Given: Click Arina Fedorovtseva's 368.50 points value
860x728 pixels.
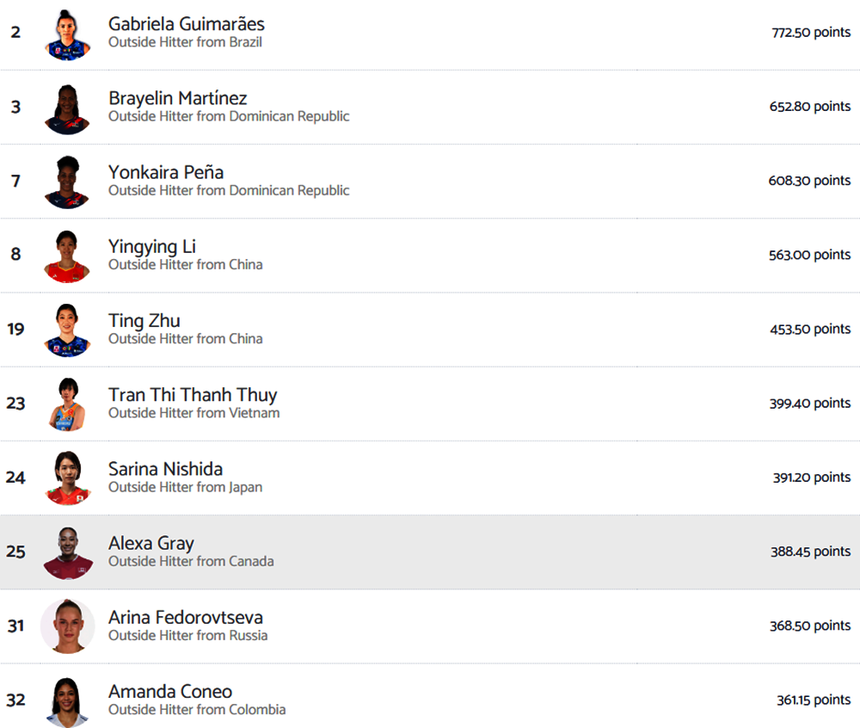Looking at the screenshot, I should click(809, 626).
